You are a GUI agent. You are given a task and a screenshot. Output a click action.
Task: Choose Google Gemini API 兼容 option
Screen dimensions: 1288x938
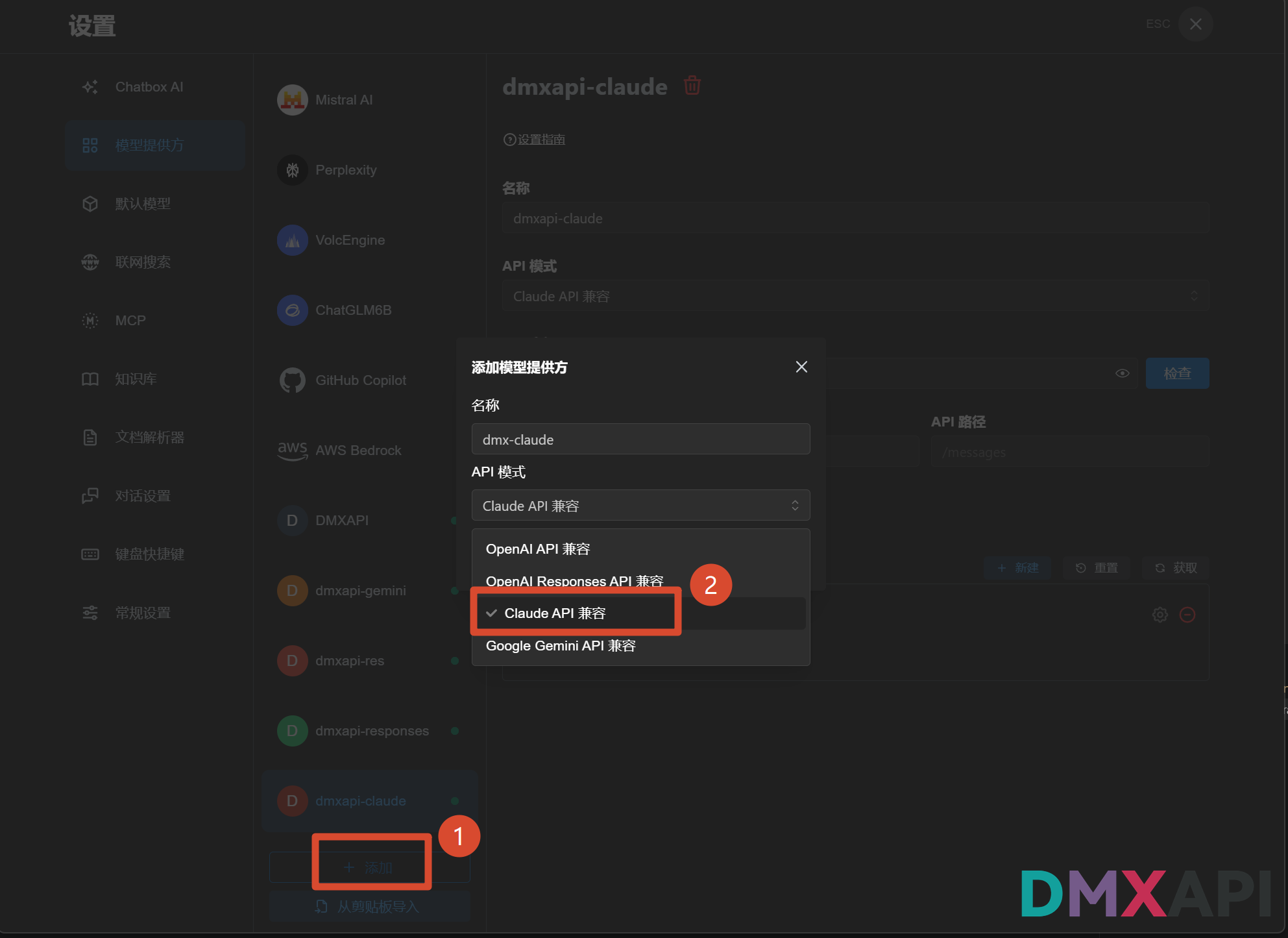(640, 646)
